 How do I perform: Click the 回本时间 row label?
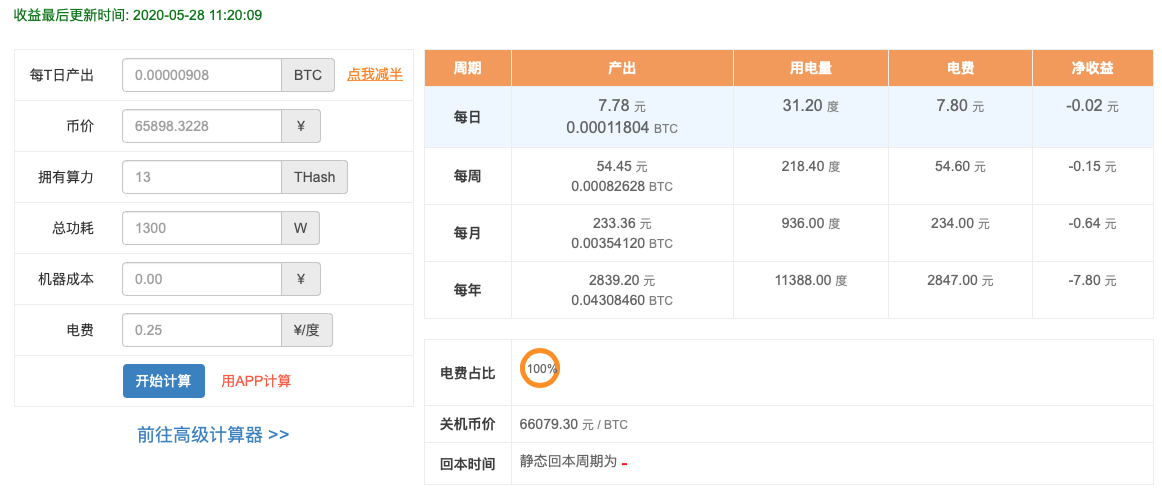pyautogui.click(x=468, y=464)
